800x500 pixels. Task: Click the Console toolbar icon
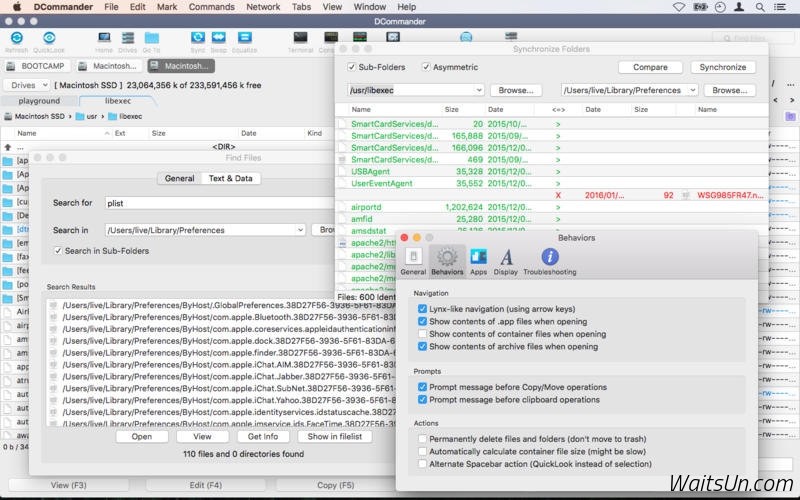point(331,38)
